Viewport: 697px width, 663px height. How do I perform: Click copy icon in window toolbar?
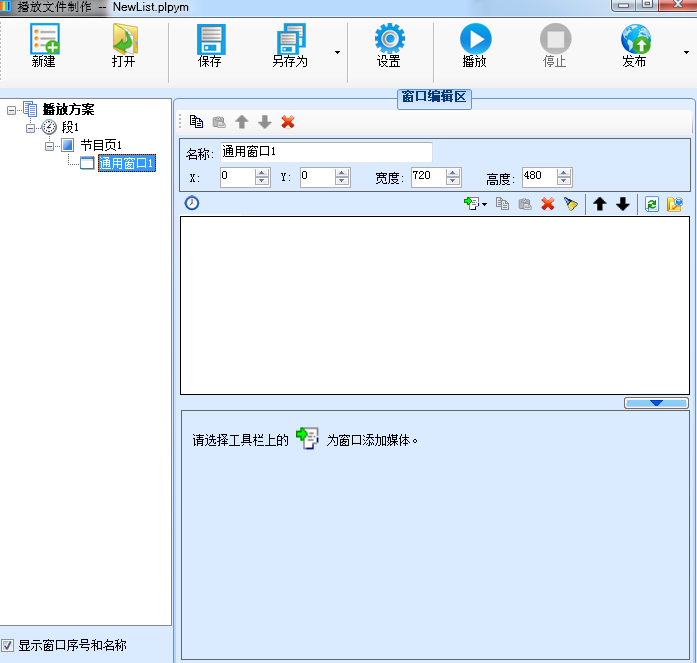click(x=196, y=122)
